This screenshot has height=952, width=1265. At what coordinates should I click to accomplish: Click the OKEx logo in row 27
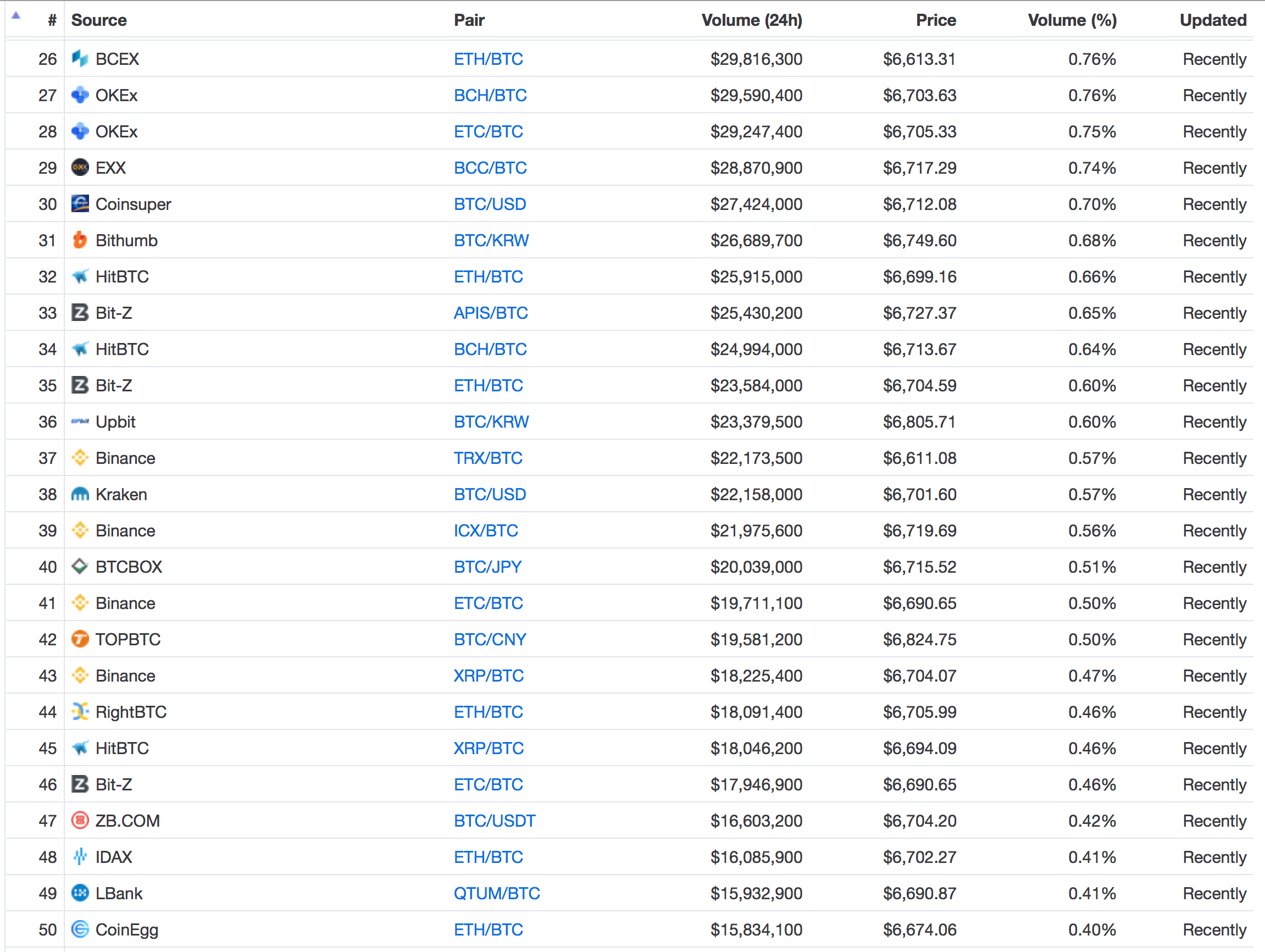80,95
